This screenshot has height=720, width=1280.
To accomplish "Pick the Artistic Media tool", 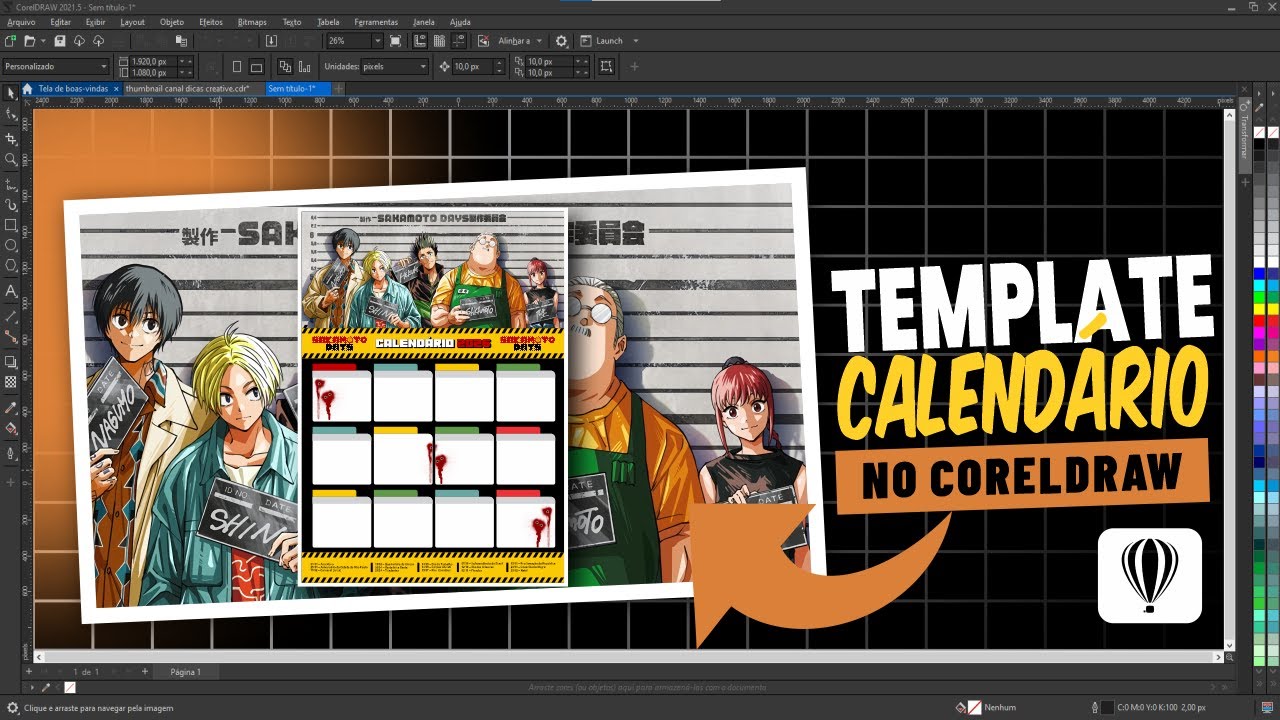I will (11, 205).
